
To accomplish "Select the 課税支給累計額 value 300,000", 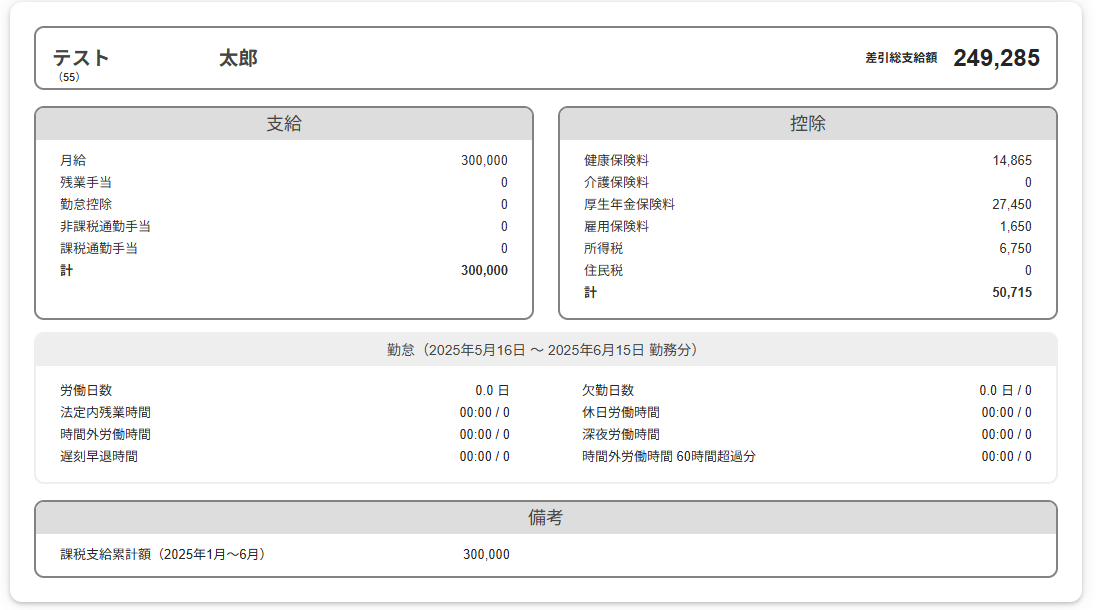I will (x=486, y=555).
